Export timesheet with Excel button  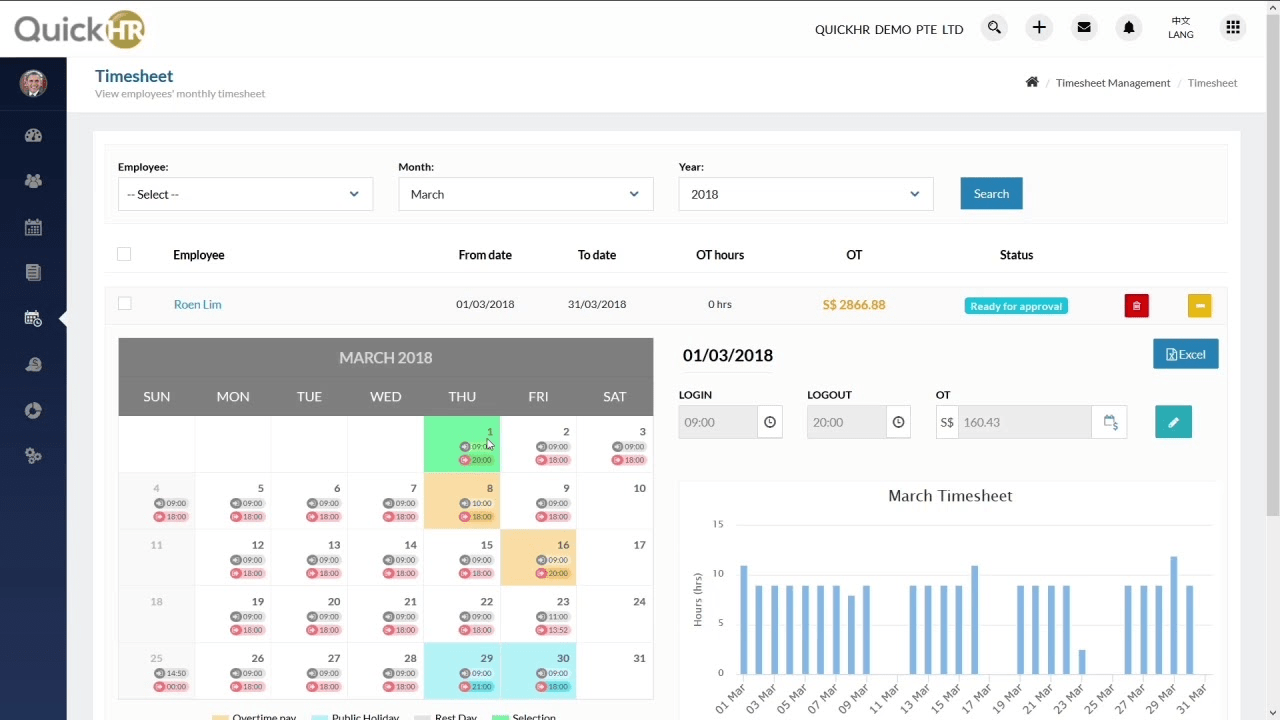tap(1186, 354)
